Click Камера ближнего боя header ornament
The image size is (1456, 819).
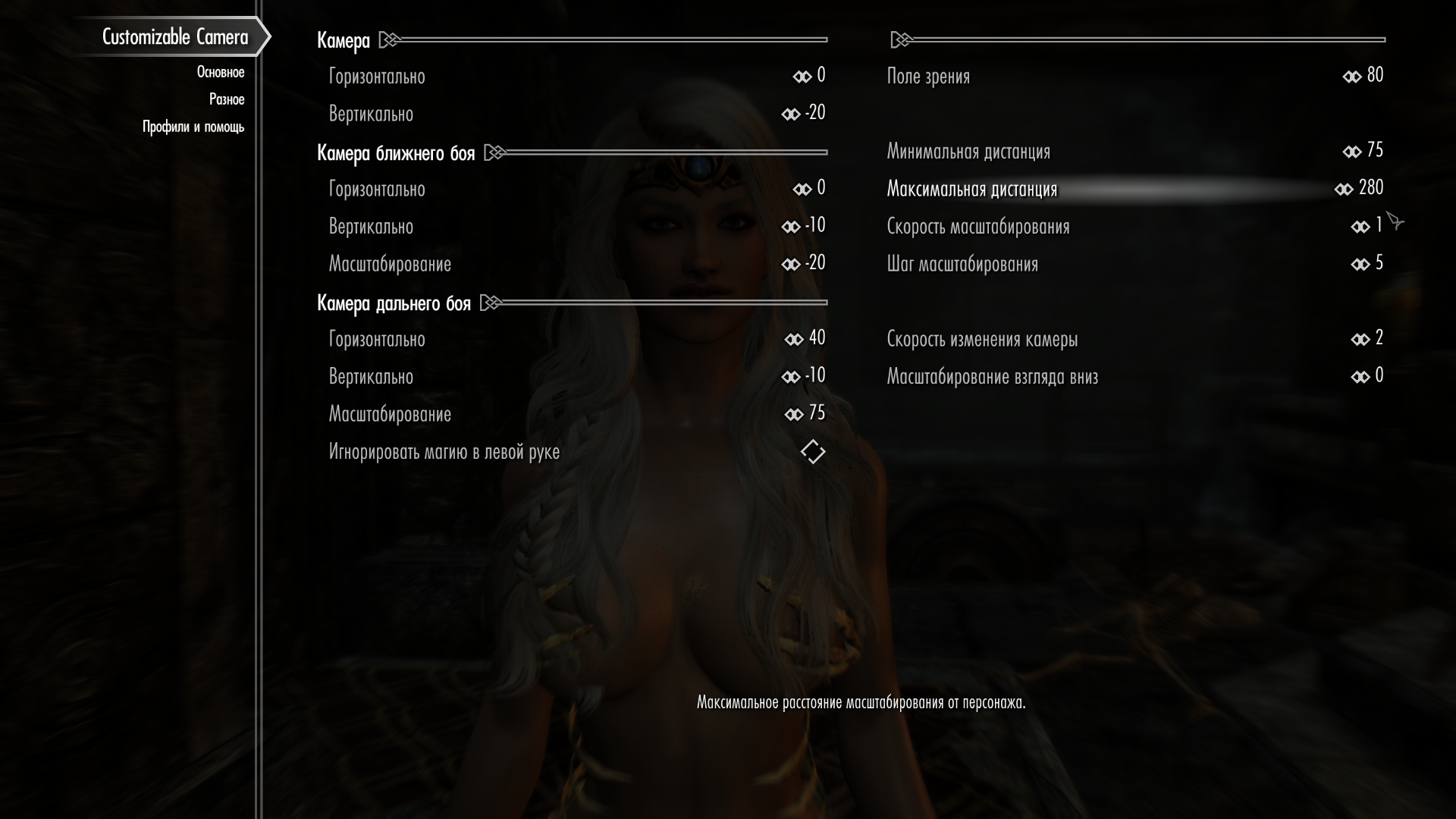click(494, 152)
